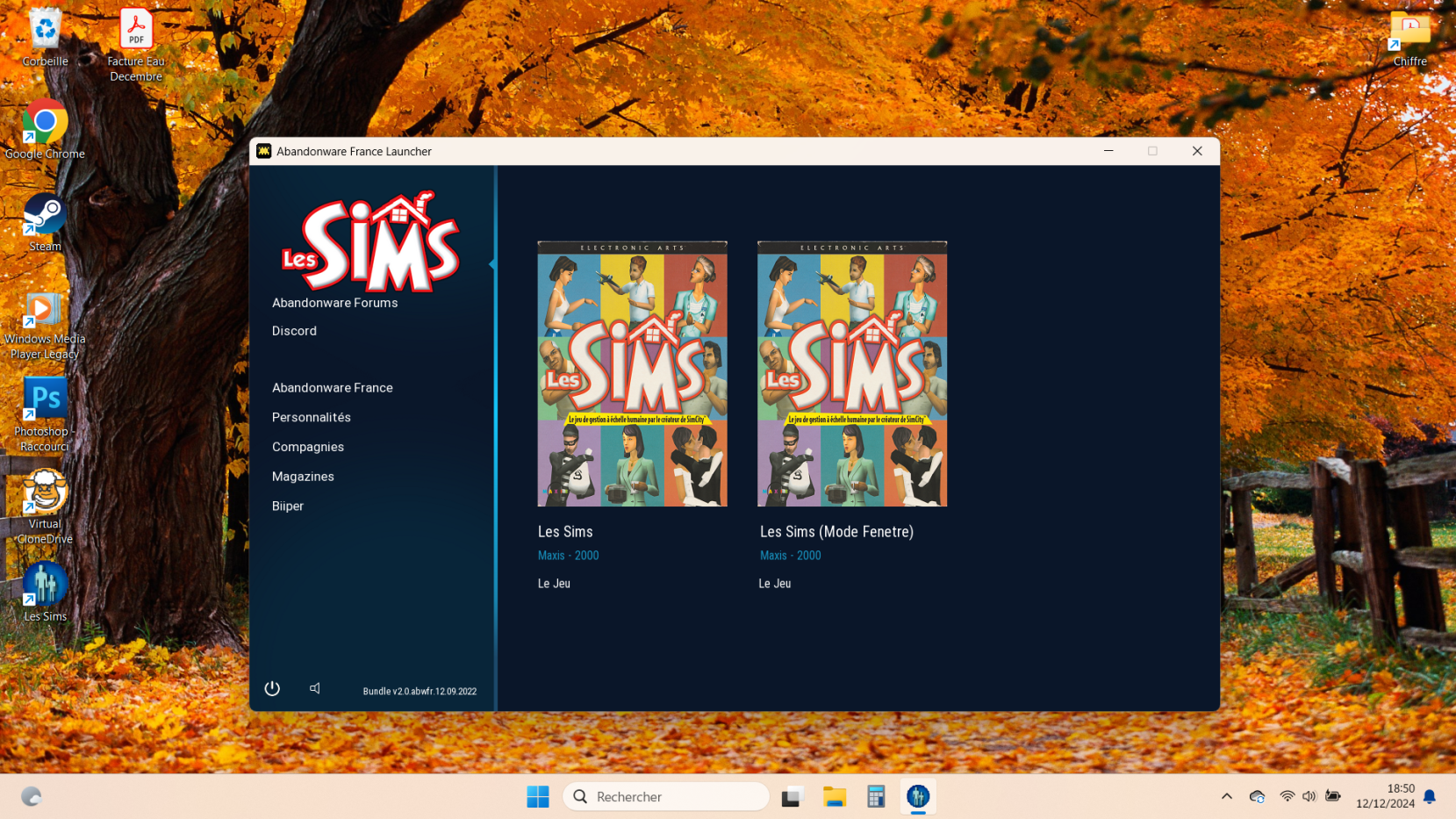The width and height of the screenshot is (1456, 819).
Task: Click the Rechercher taskbar search field
Action: pos(666,797)
